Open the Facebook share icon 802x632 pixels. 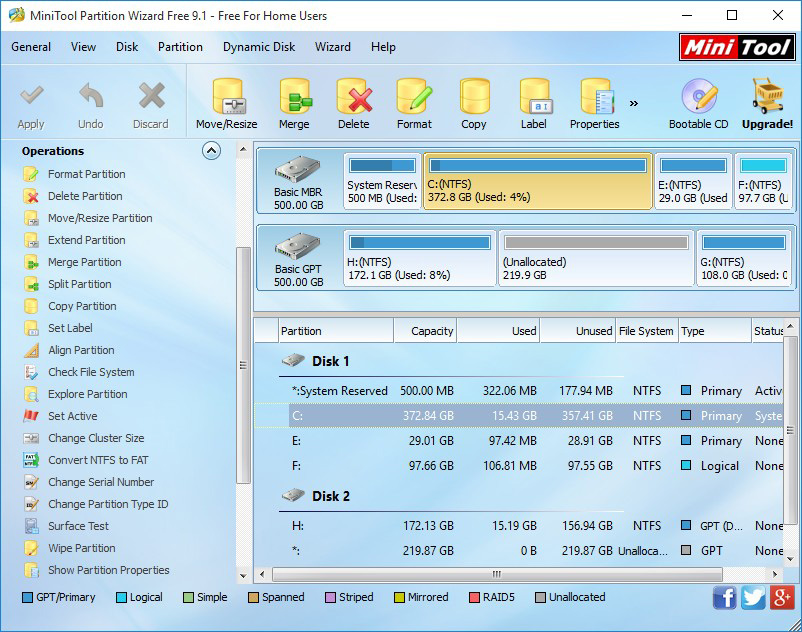[x=725, y=597]
